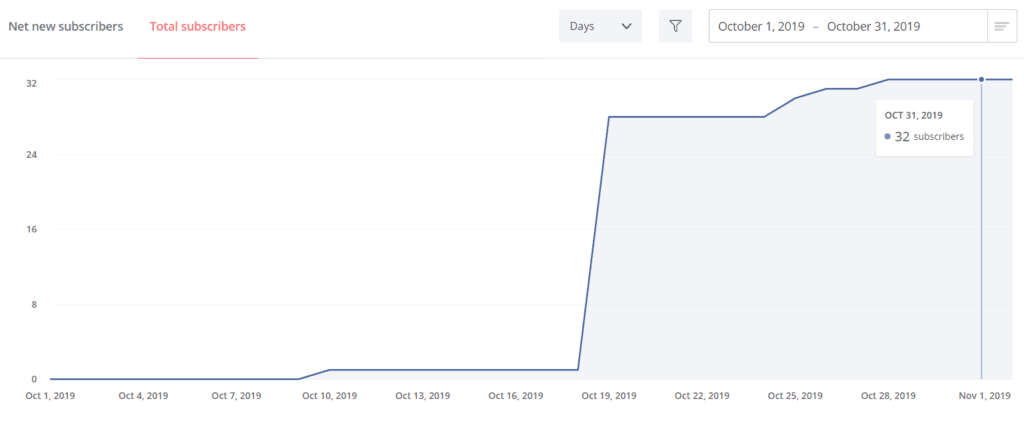This screenshot has width=1024, height=427.
Task: Click the Oct 28, 2019 axis label
Action: [888, 396]
